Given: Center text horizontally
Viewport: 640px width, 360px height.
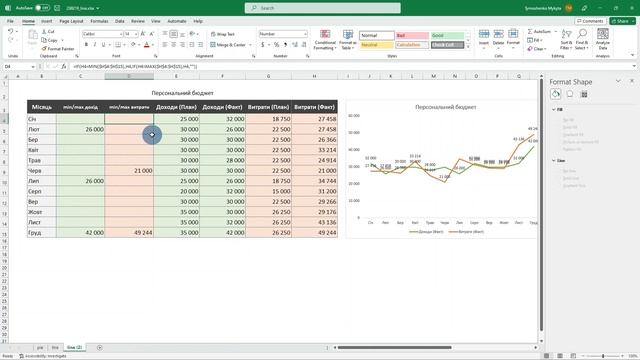Looking at the screenshot, I should (173, 44).
